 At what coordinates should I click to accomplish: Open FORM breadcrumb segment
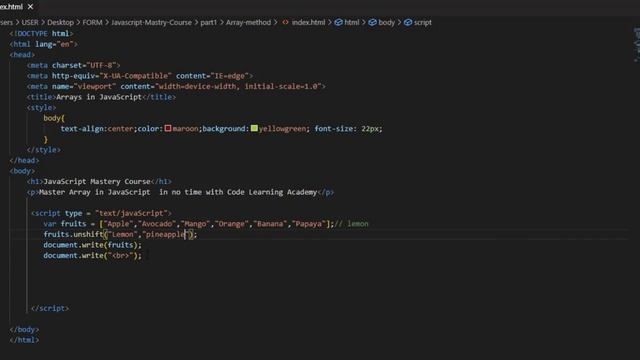pyautogui.click(x=92, y=22)
